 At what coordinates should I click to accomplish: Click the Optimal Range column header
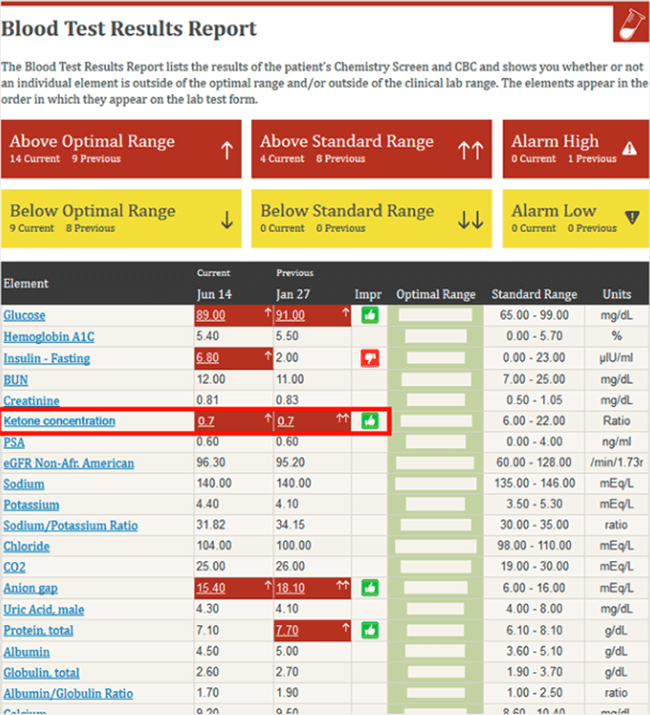pyautogui.click(x=436, y=295)
